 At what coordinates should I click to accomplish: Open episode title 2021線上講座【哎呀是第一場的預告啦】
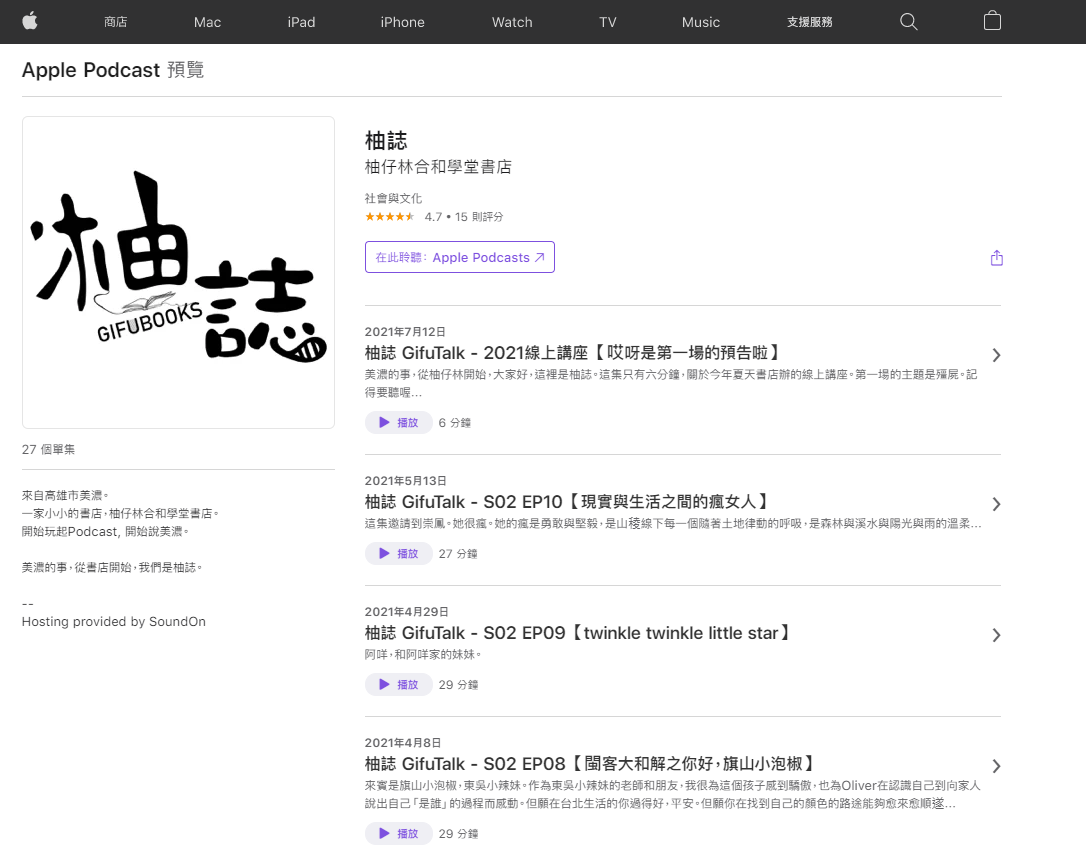[573, 353]
